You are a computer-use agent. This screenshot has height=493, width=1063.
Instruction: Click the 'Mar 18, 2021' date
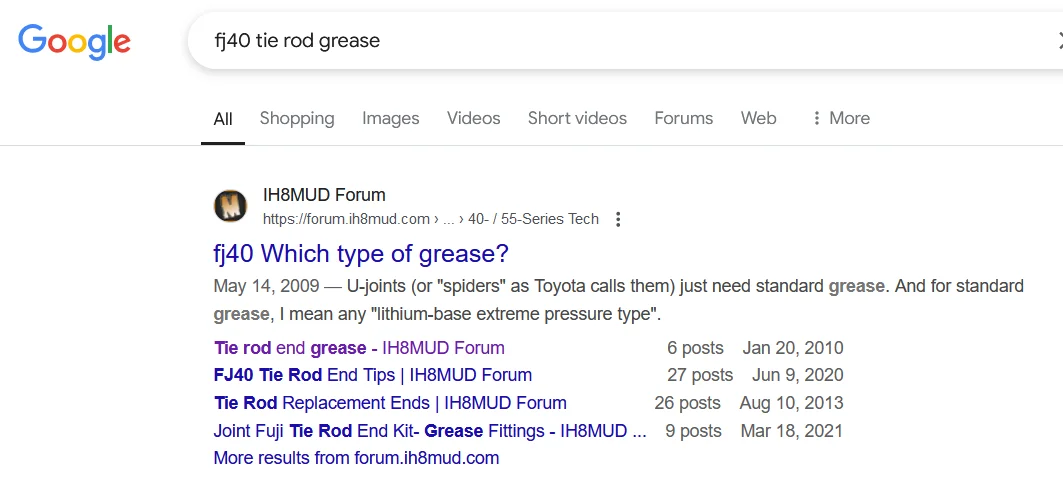pyautogui.click(x=792, y=431)
